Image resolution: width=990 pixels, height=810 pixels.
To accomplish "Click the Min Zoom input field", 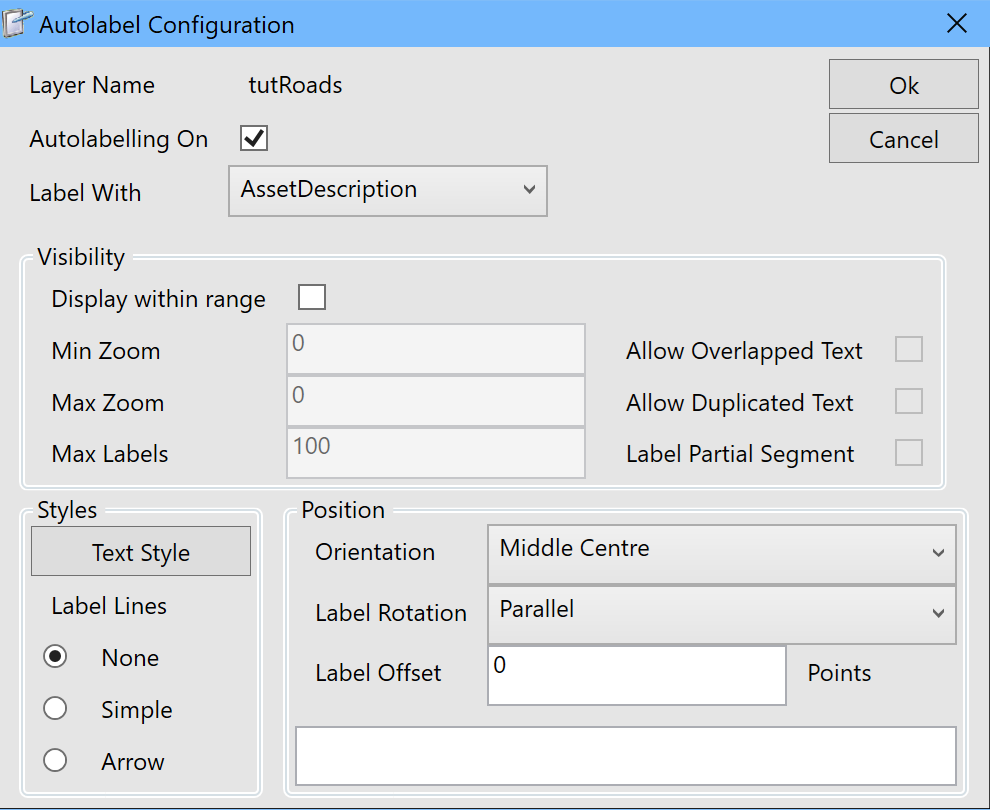I will click(x=436, y=349).
